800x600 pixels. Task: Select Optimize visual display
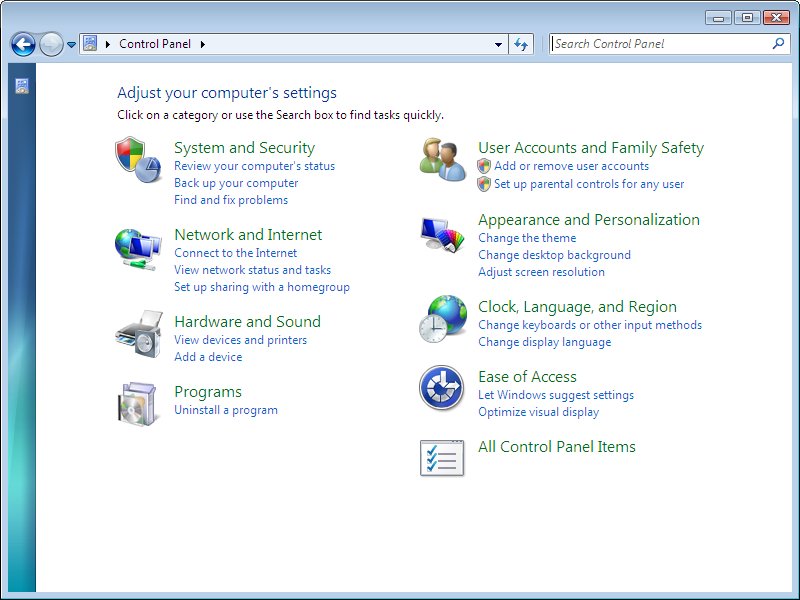click(x=538, y=412)
